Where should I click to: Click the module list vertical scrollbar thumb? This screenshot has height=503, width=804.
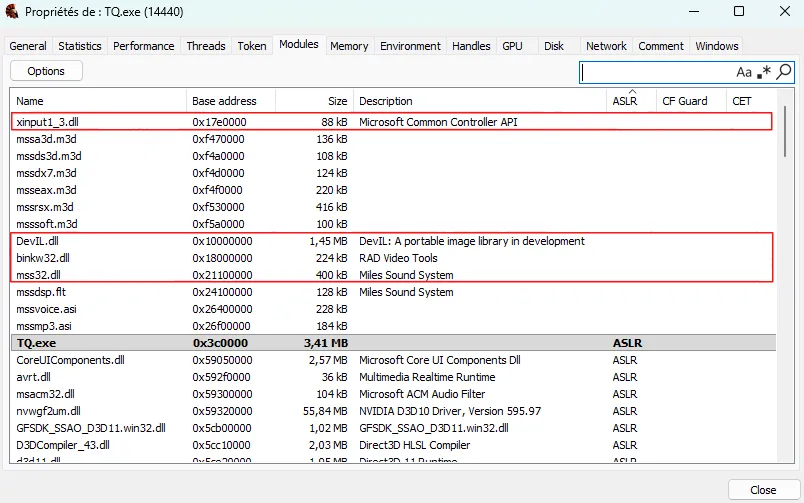click(x=785, y=131)
